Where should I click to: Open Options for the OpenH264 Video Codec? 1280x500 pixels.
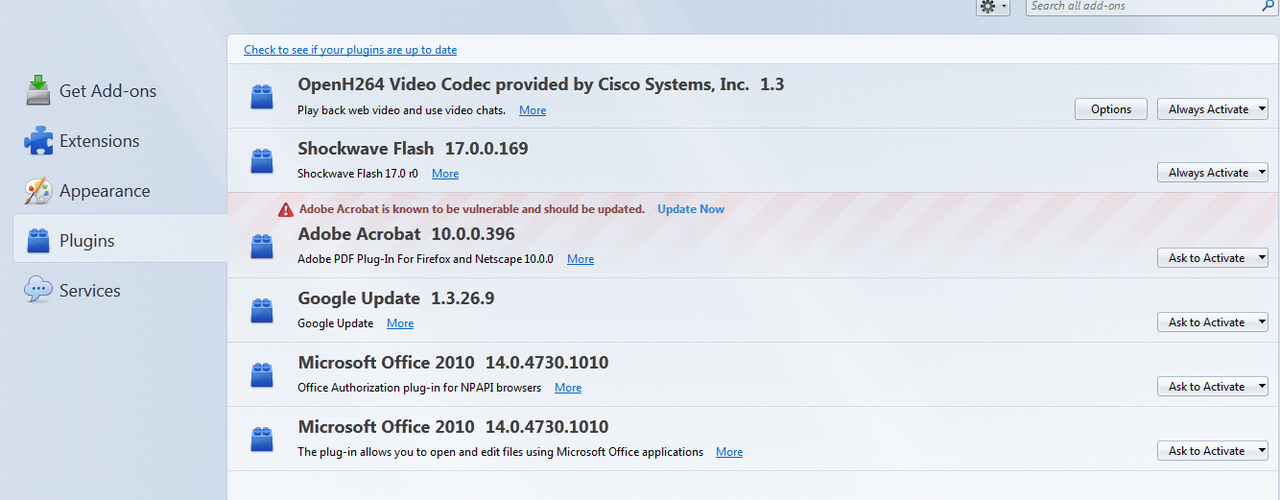tap(1111, 109)
